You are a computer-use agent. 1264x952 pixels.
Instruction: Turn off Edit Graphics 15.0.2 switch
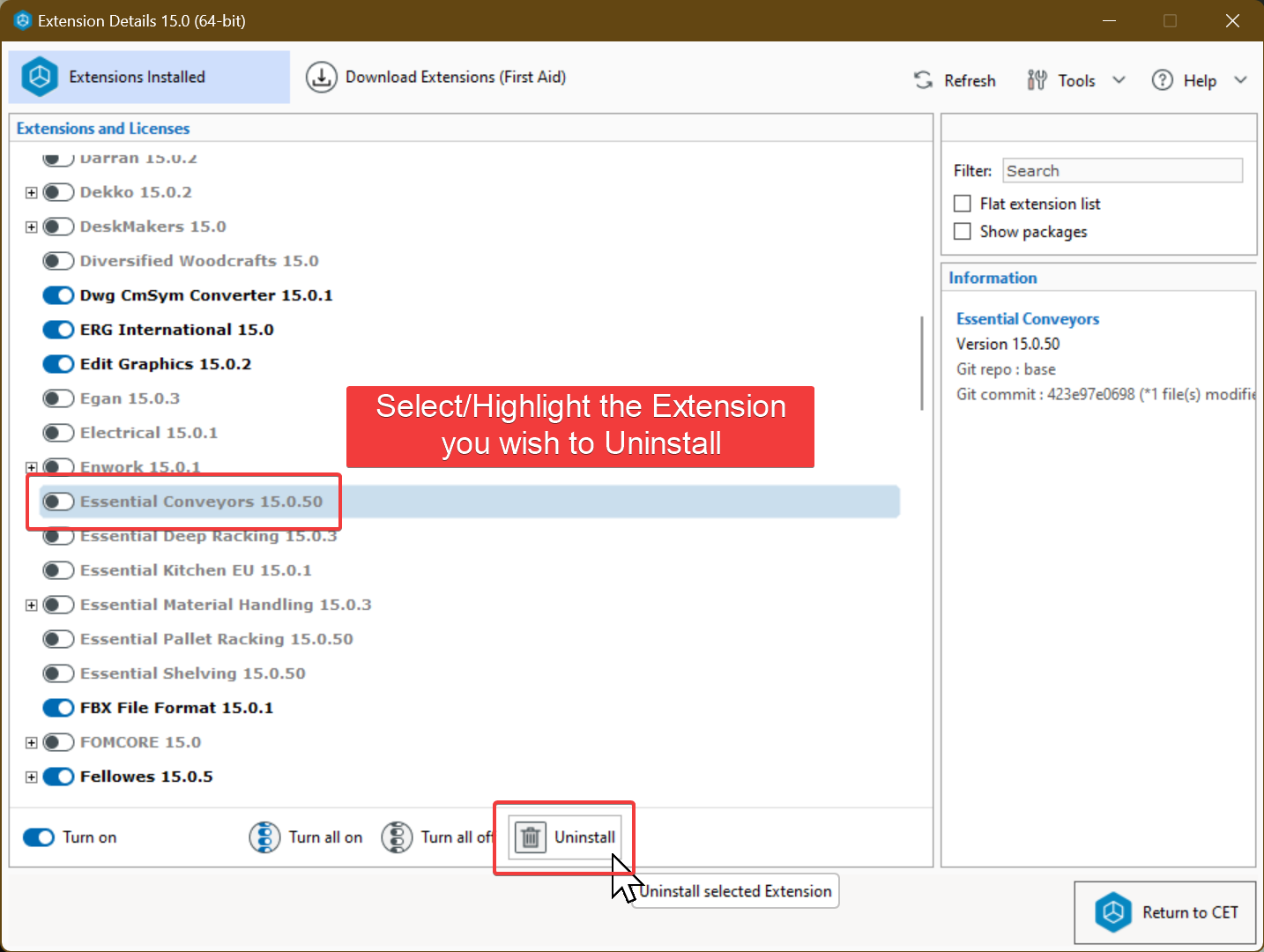pyautogui.click(x=58, y=364)
